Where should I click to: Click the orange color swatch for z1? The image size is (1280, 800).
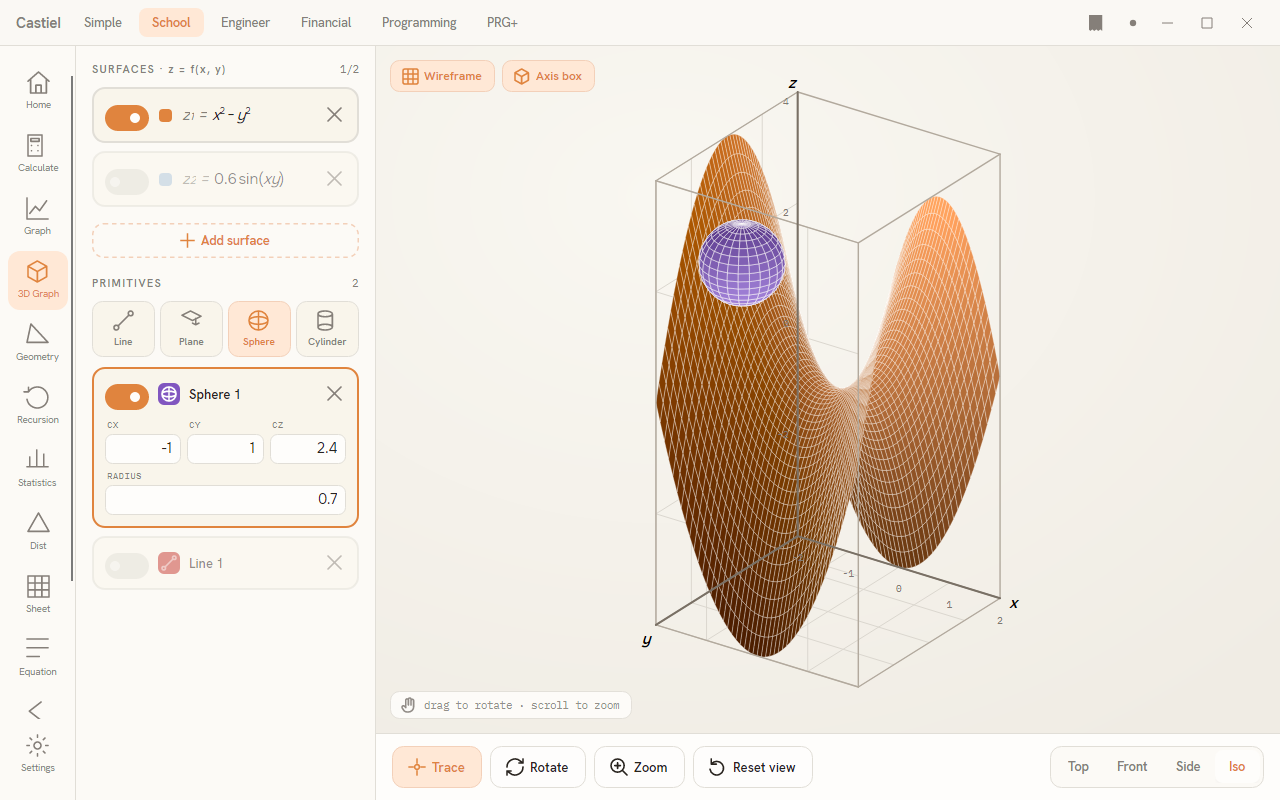(x=166, y=116)
